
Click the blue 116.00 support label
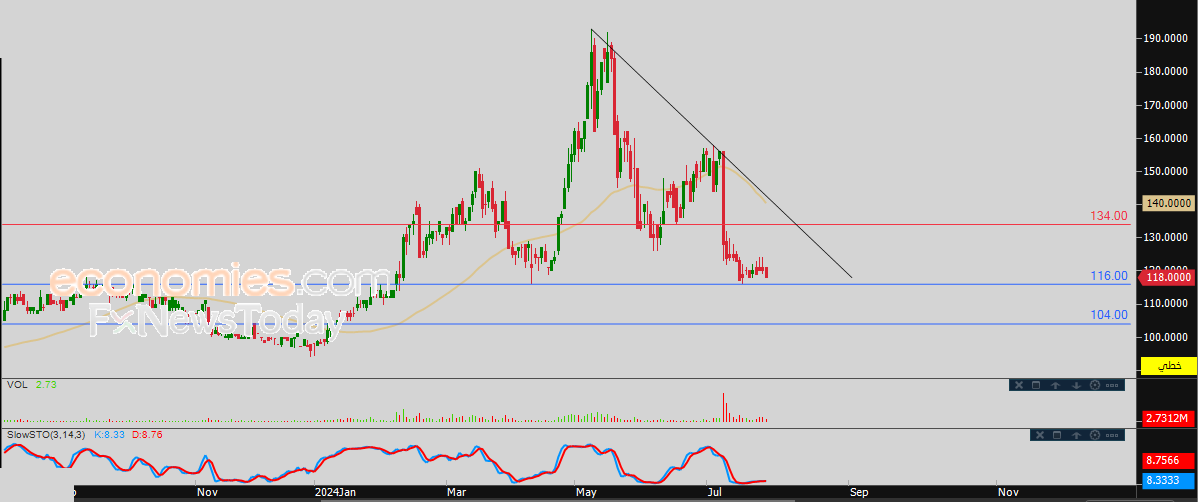tap(1109, 275)
